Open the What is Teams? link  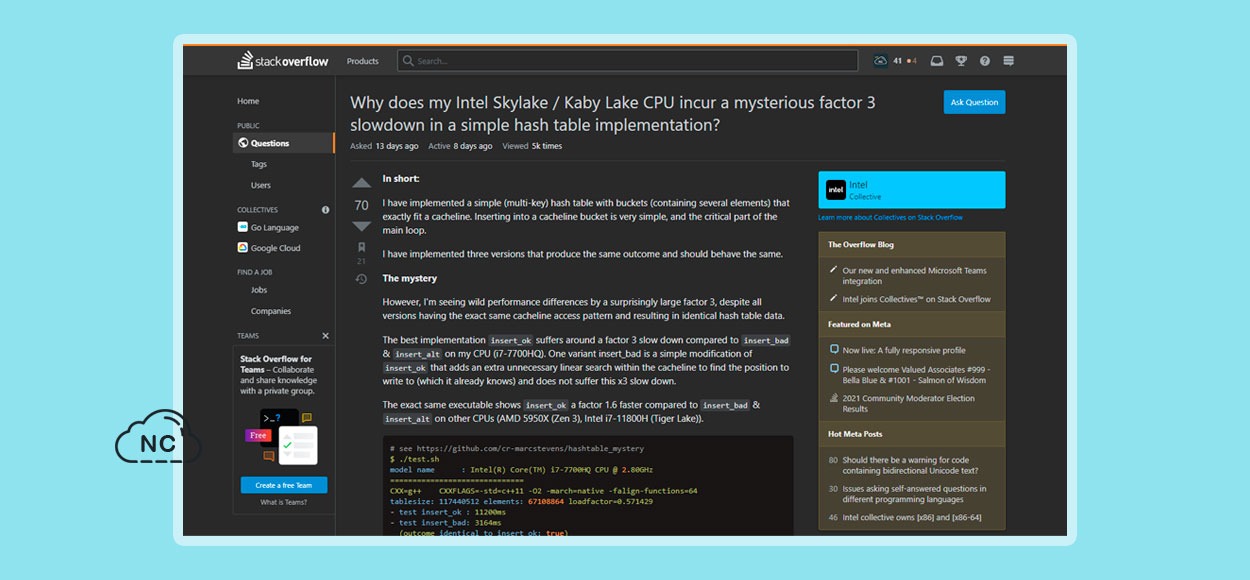(284, 502)
